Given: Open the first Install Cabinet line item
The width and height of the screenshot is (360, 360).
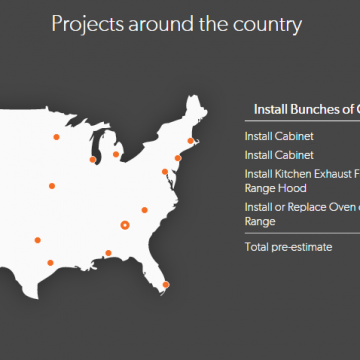Looking at the screenshot, I should (279, 136).
